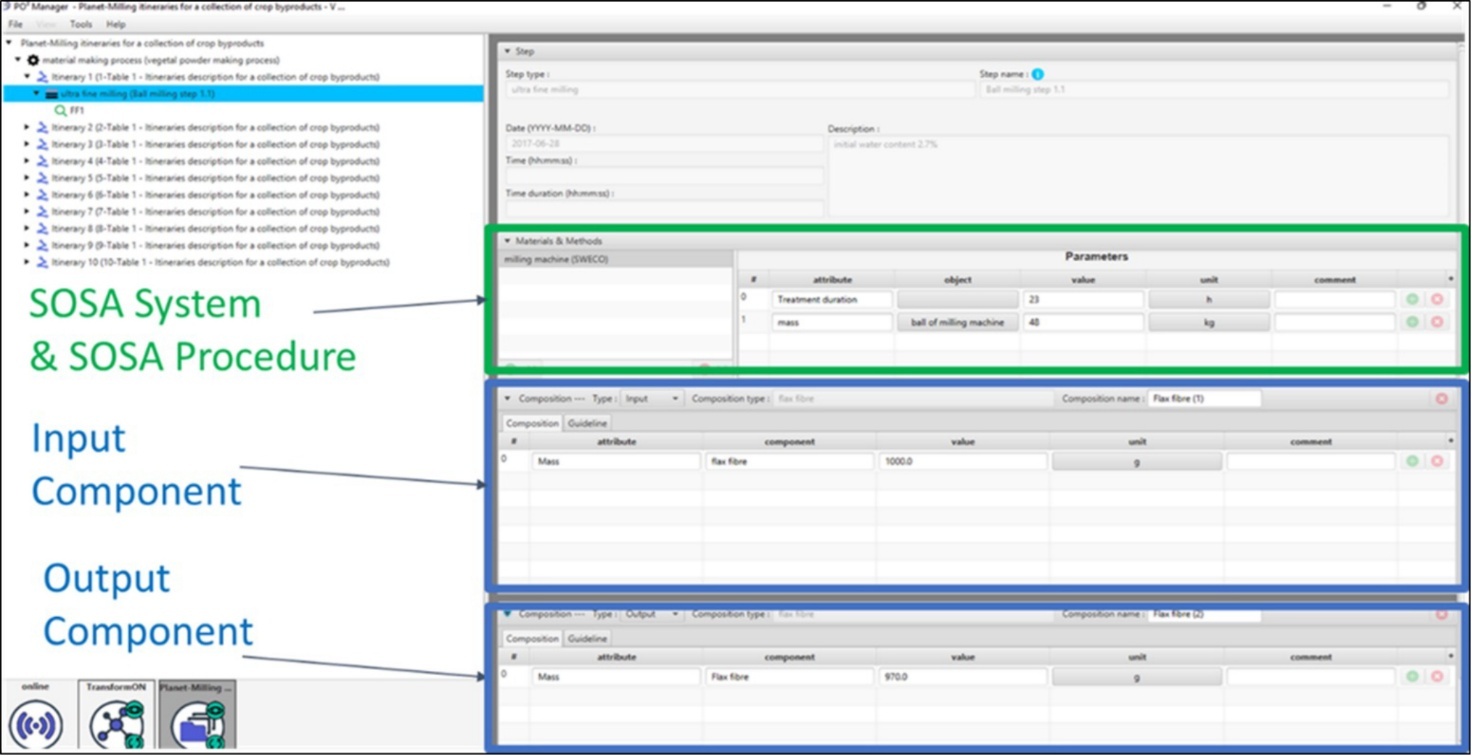Click the FF1 magnifier observation icon
This screenshot has width=1472, height=756.
coord(61,111)
